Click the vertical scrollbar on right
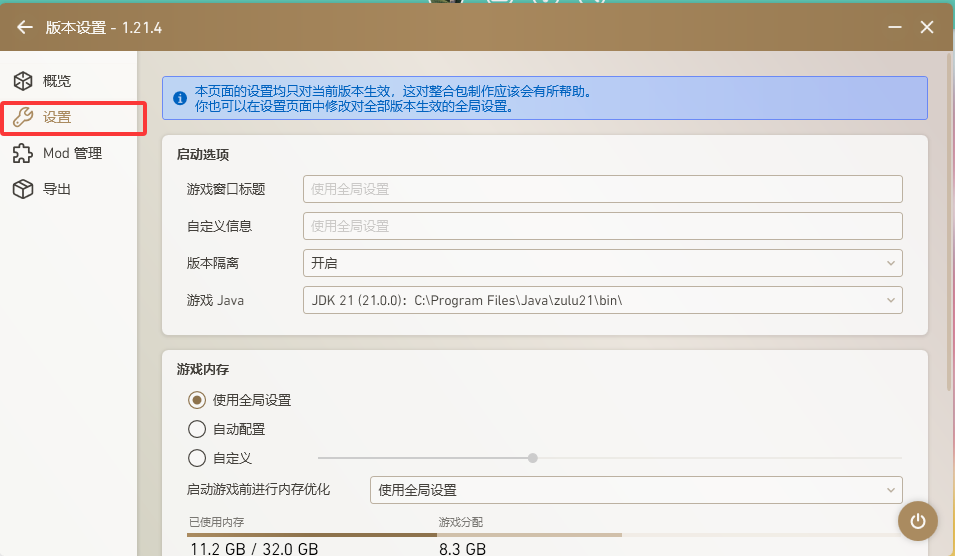This screenshot has width=955, height=556. 949,222
